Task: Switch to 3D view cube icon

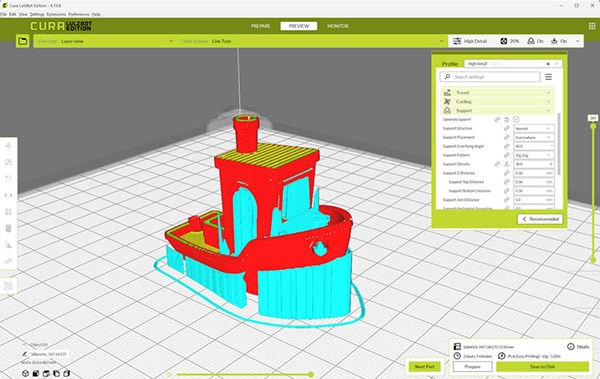Action: point(25,373)
